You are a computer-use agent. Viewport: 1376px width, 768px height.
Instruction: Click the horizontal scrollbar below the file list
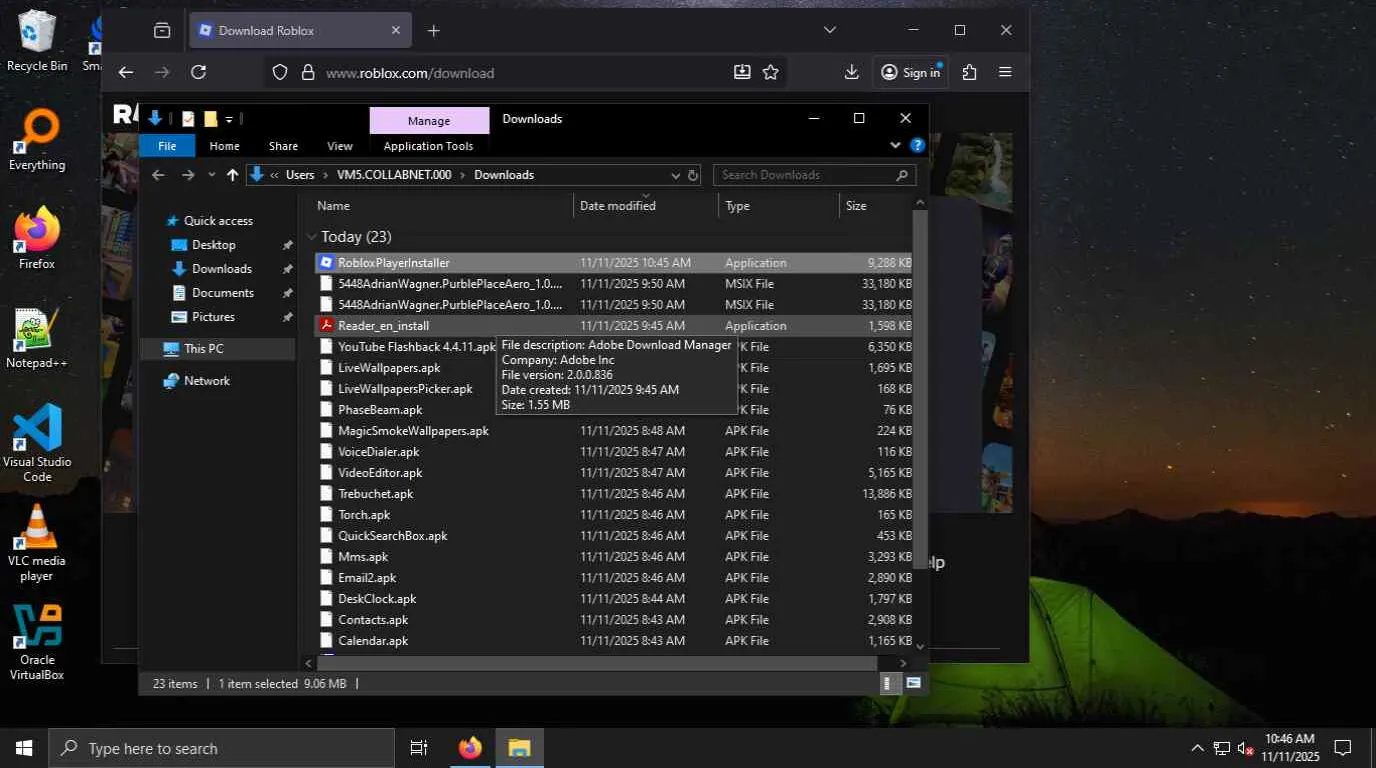(x=597, y=663)
